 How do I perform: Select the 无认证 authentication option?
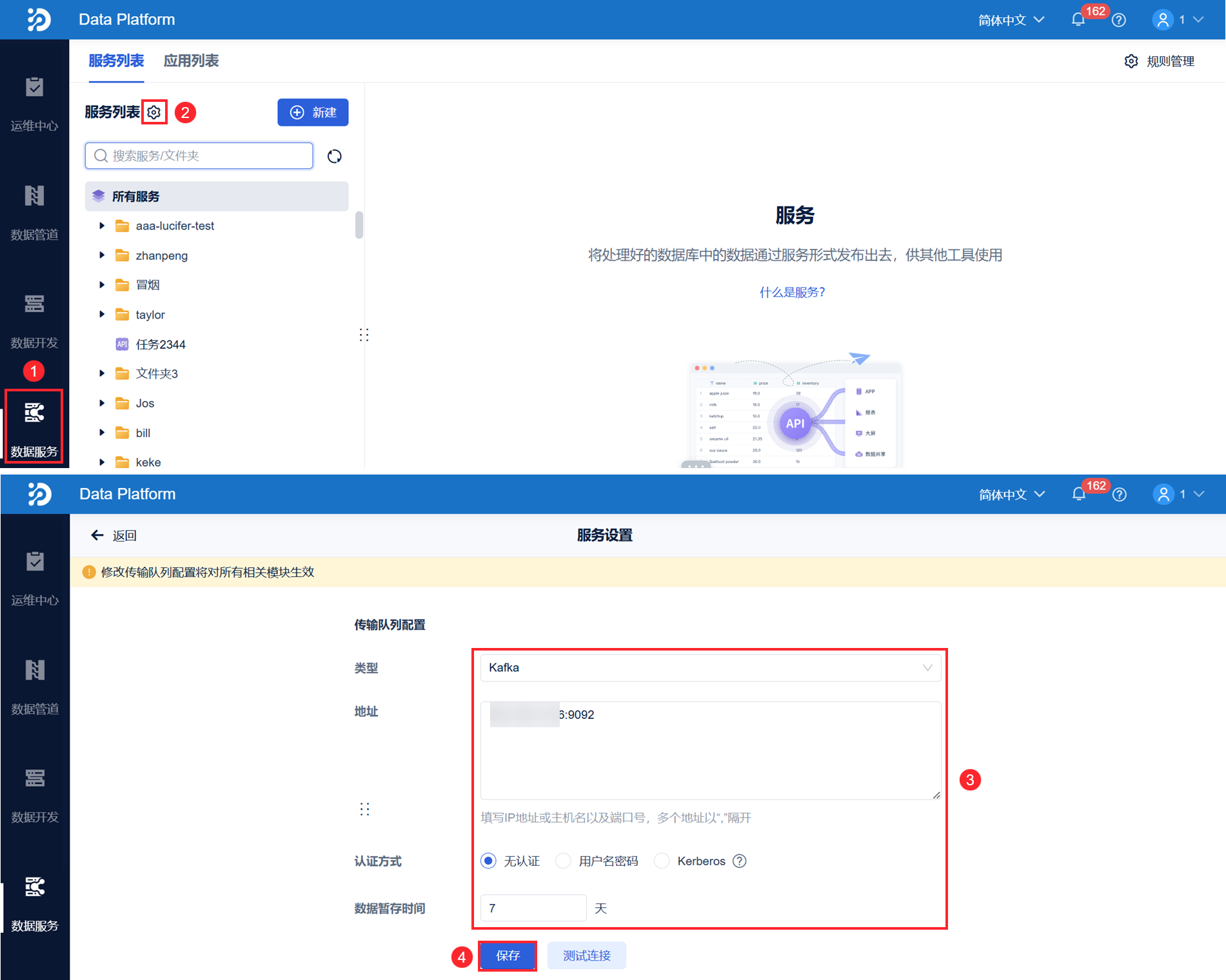pos(488,861)
